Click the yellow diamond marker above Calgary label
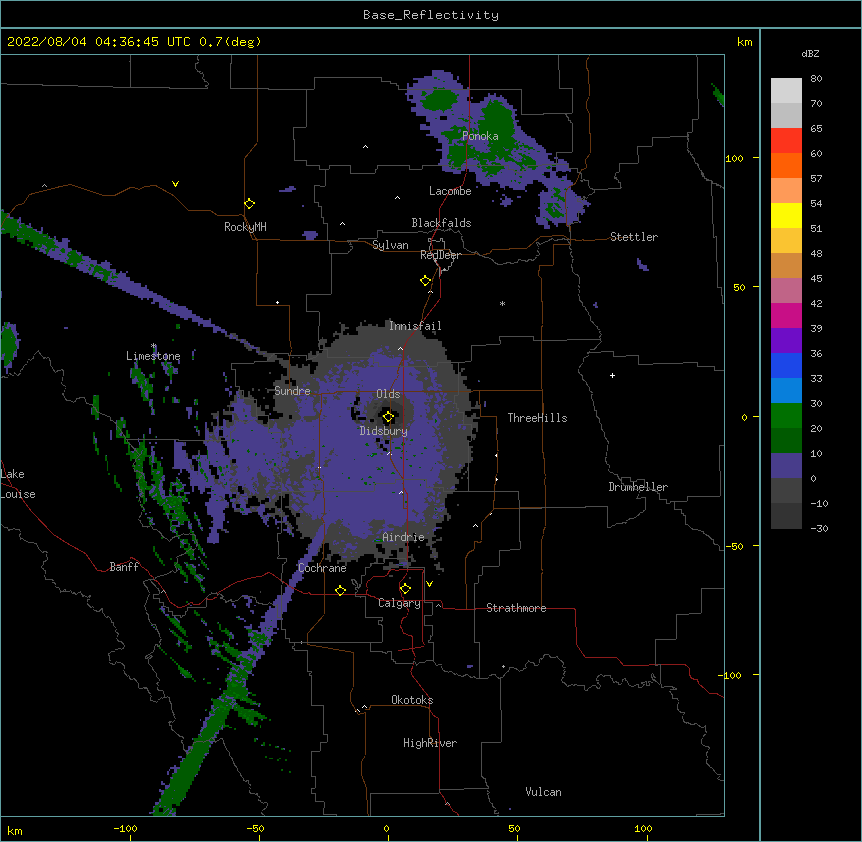862x842 pixels. coord(405,589)
